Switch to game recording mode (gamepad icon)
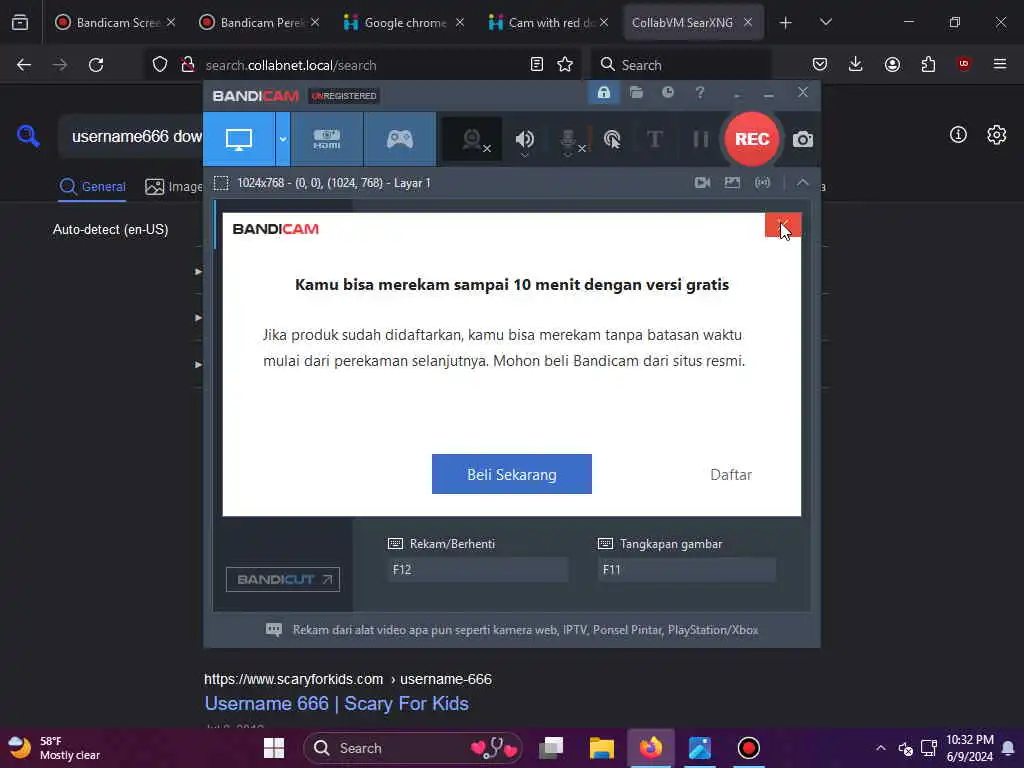Screen dimensions: 1024x768 pyautogui.click(x=400, y=139)
